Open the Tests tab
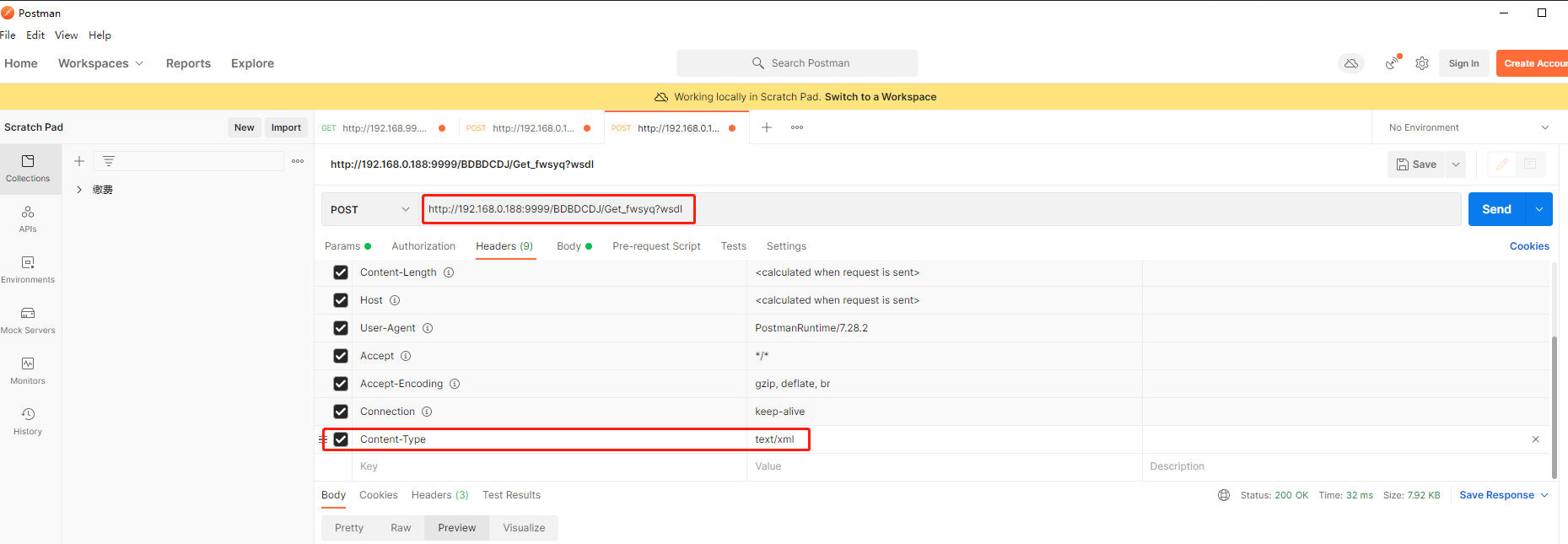Screen dimensions: 1568x544 click(x=733, y=246)
